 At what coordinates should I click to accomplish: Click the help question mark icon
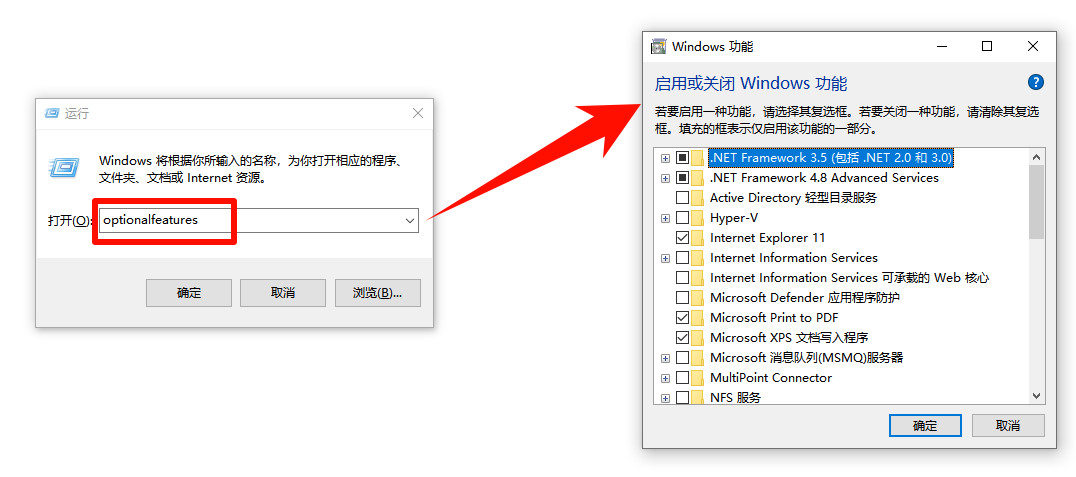[x=1036, y=83]
